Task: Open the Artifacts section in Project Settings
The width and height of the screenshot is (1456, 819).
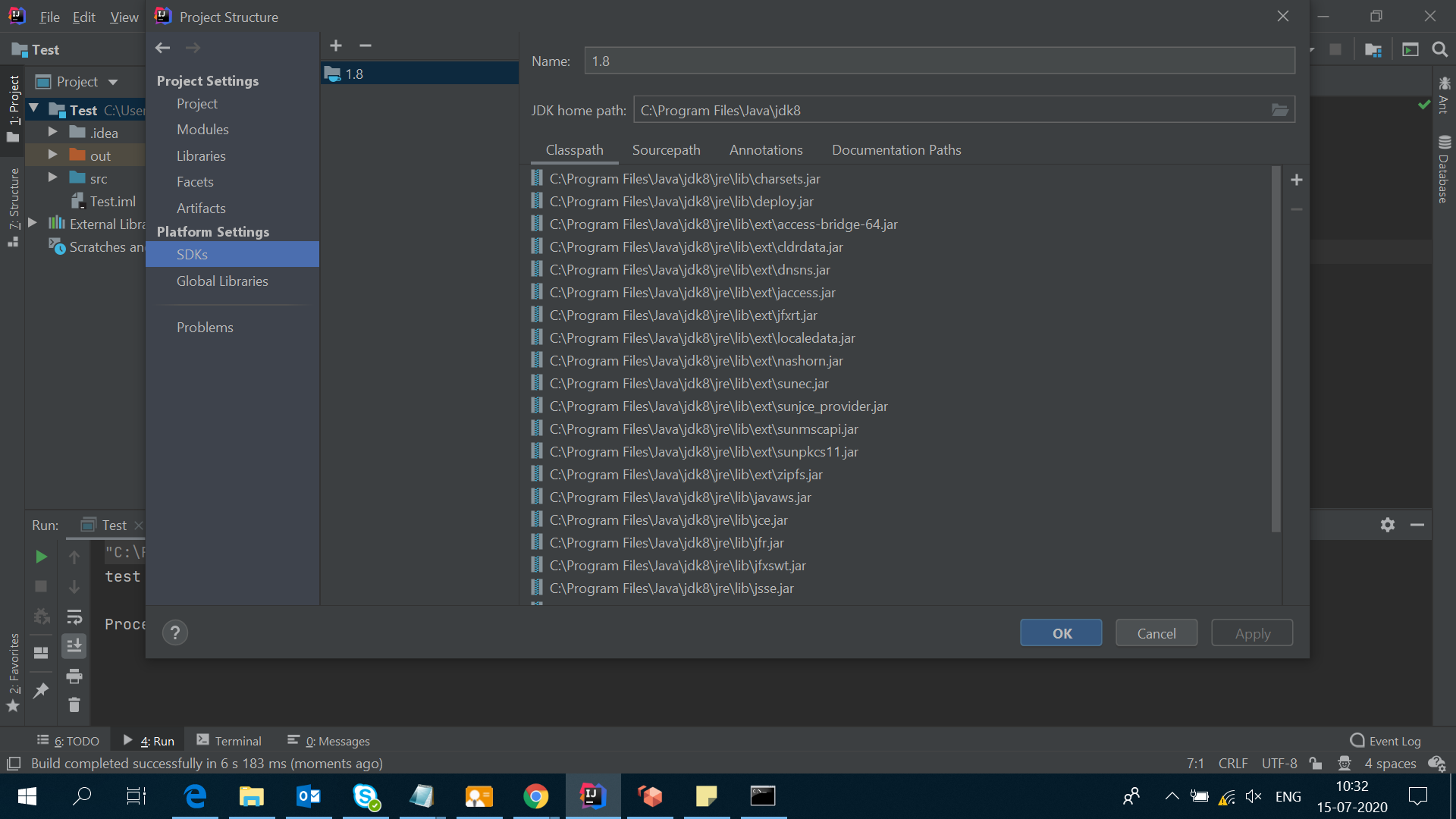Action: click(200, 207)
